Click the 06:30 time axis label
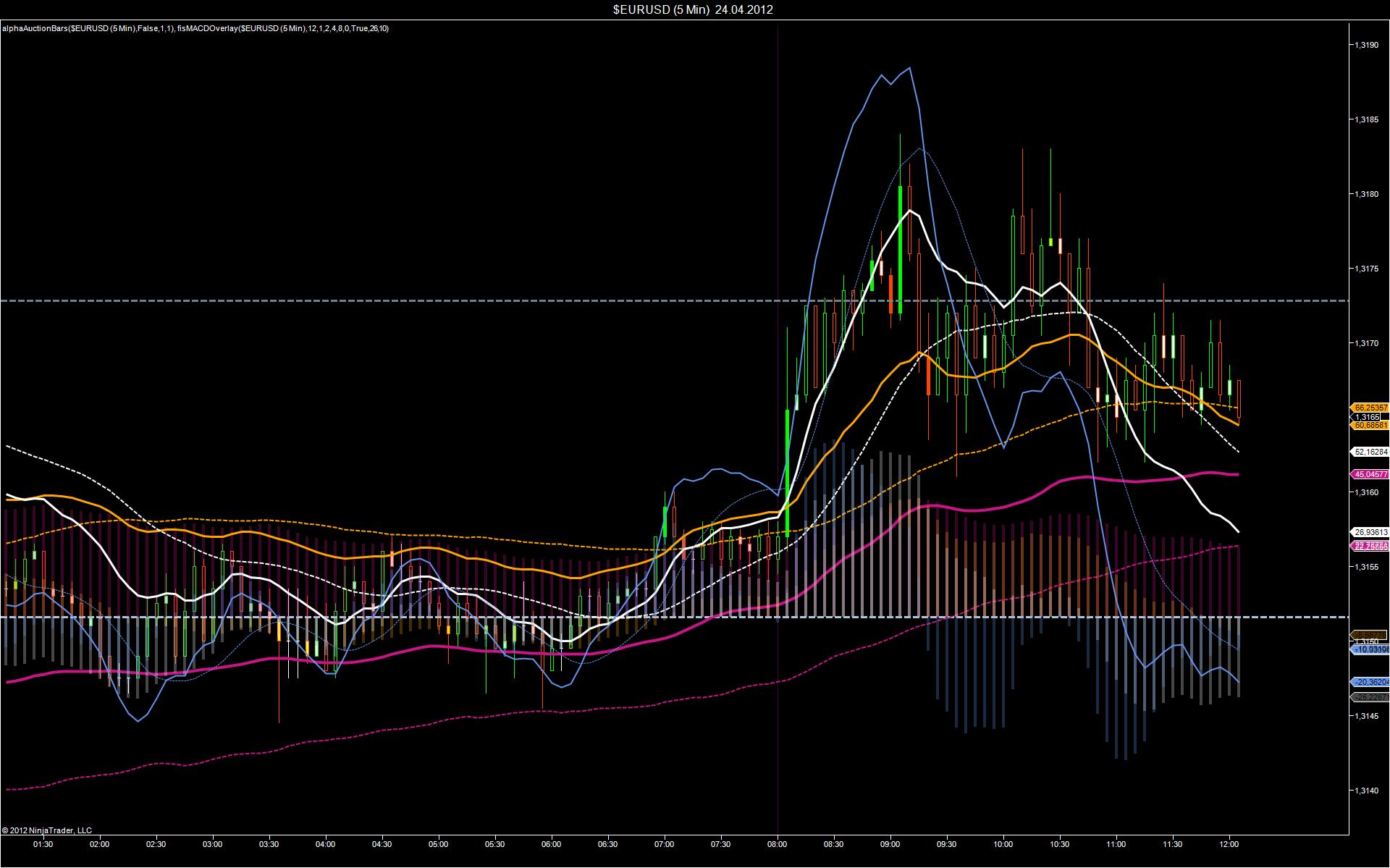Image resolution: width=1390 pixels, height=868 pixels. [608, 844]
